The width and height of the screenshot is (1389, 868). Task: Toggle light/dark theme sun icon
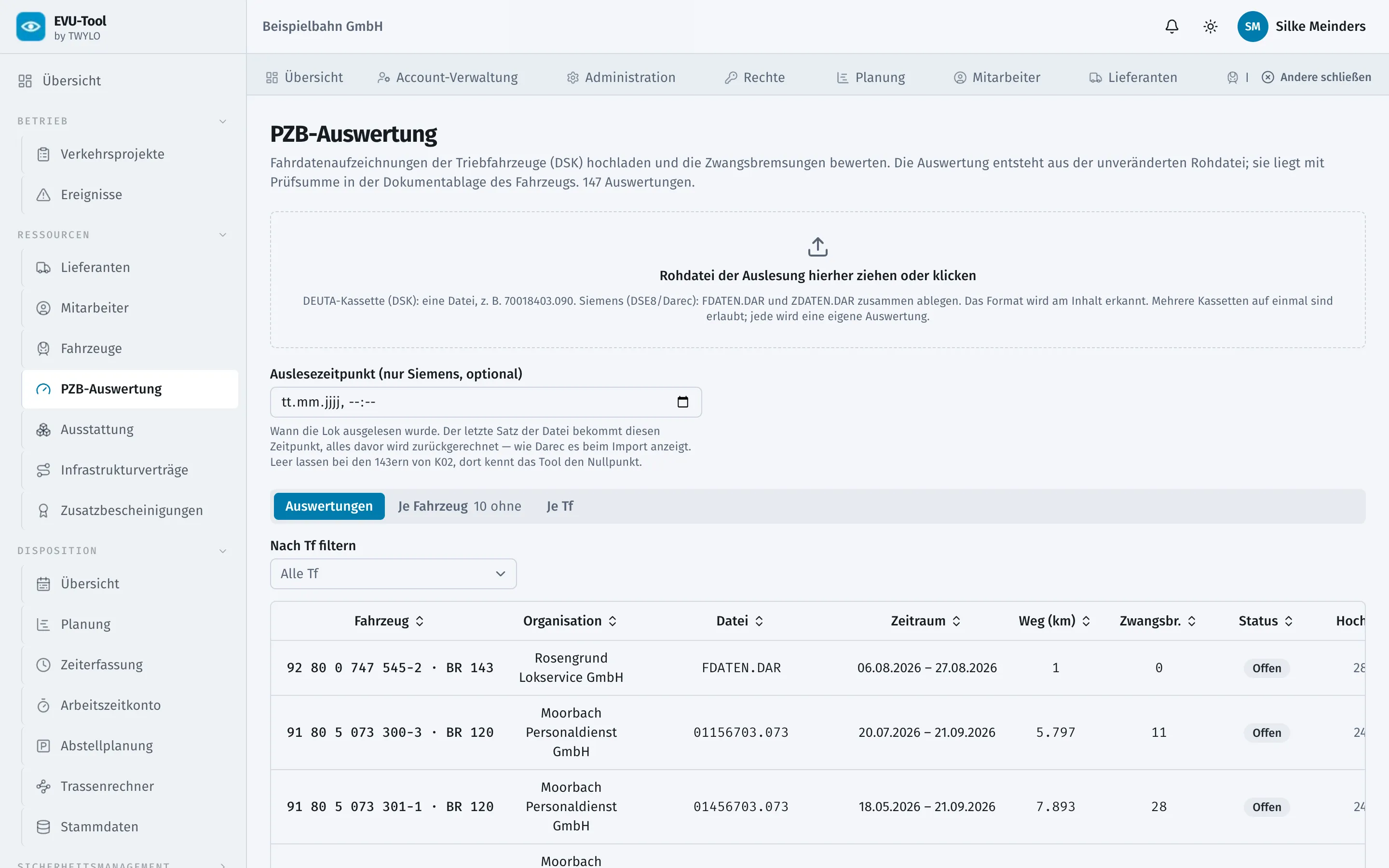pos(1210,27)
